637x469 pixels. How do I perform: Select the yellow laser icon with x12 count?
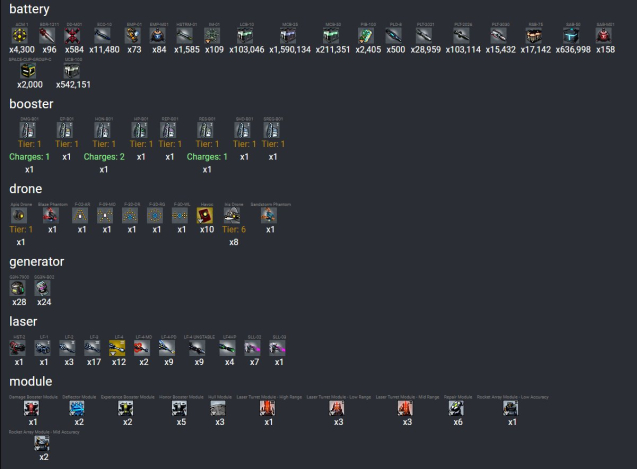coord(118,348)
